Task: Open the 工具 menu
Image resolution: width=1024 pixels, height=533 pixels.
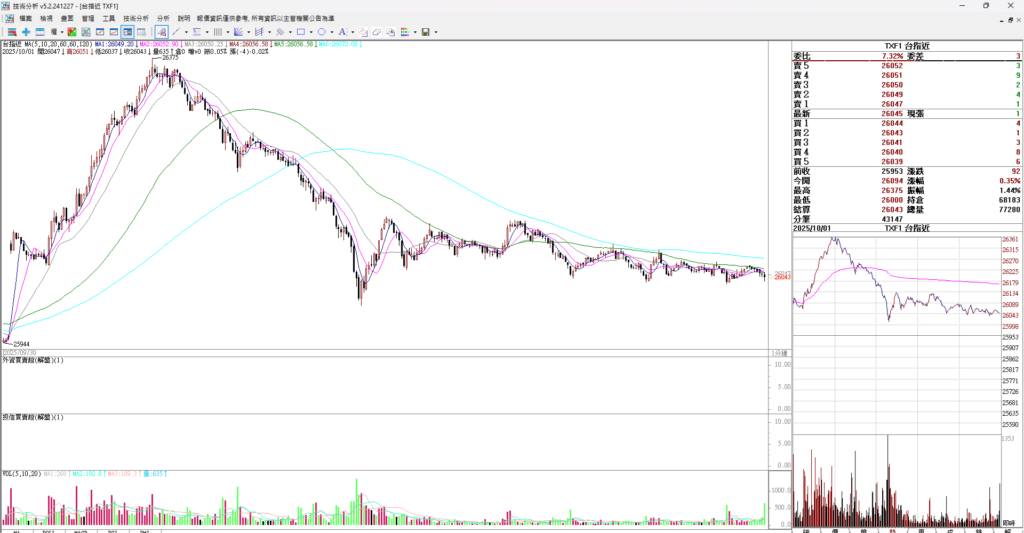Action: click(x=109, y=18)
